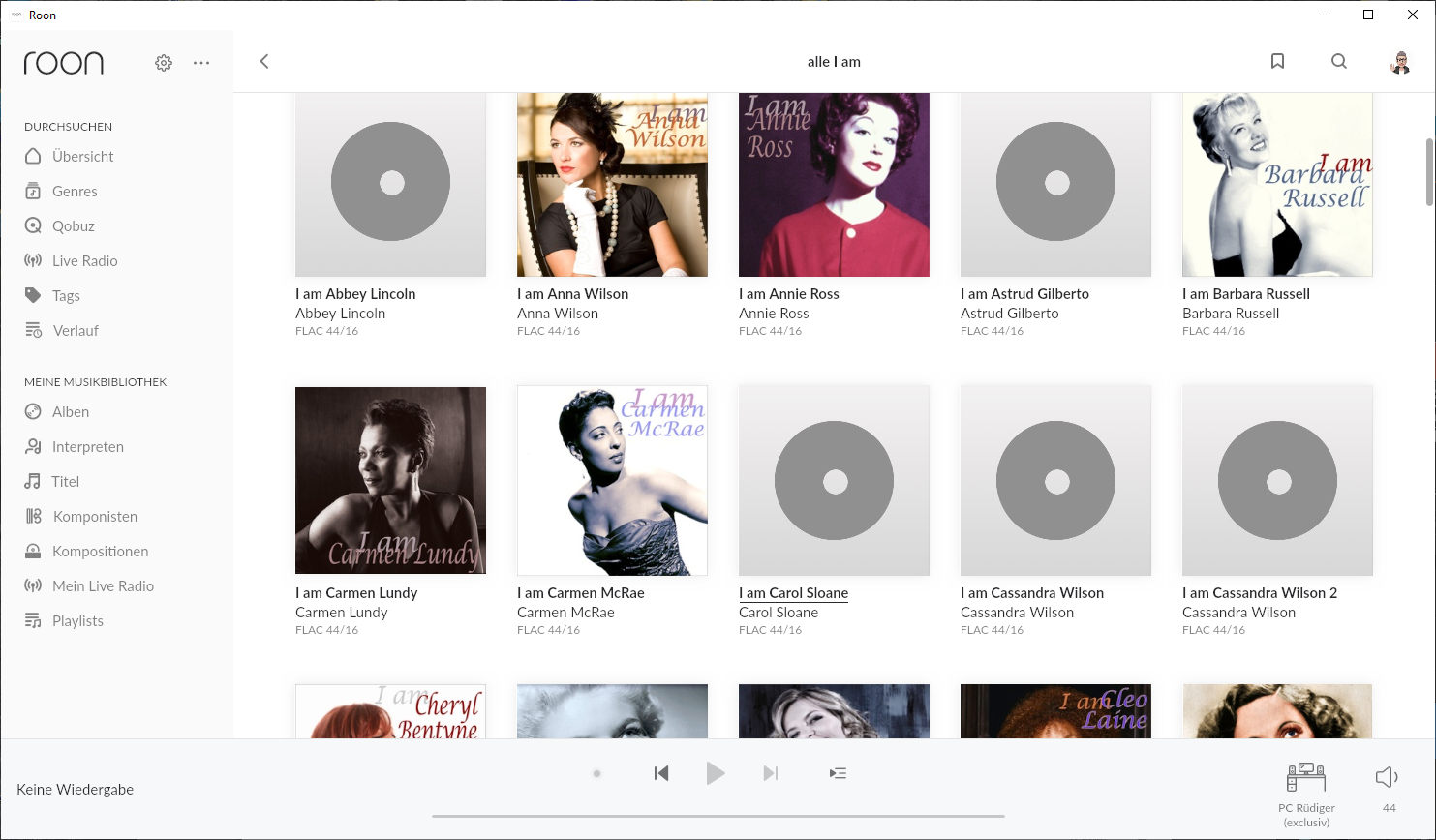The height and width of the screenshot is (840, 1436).
Task: Open search with the magnifier icon
Action: pyautogui.click(x=1339, y=61)
